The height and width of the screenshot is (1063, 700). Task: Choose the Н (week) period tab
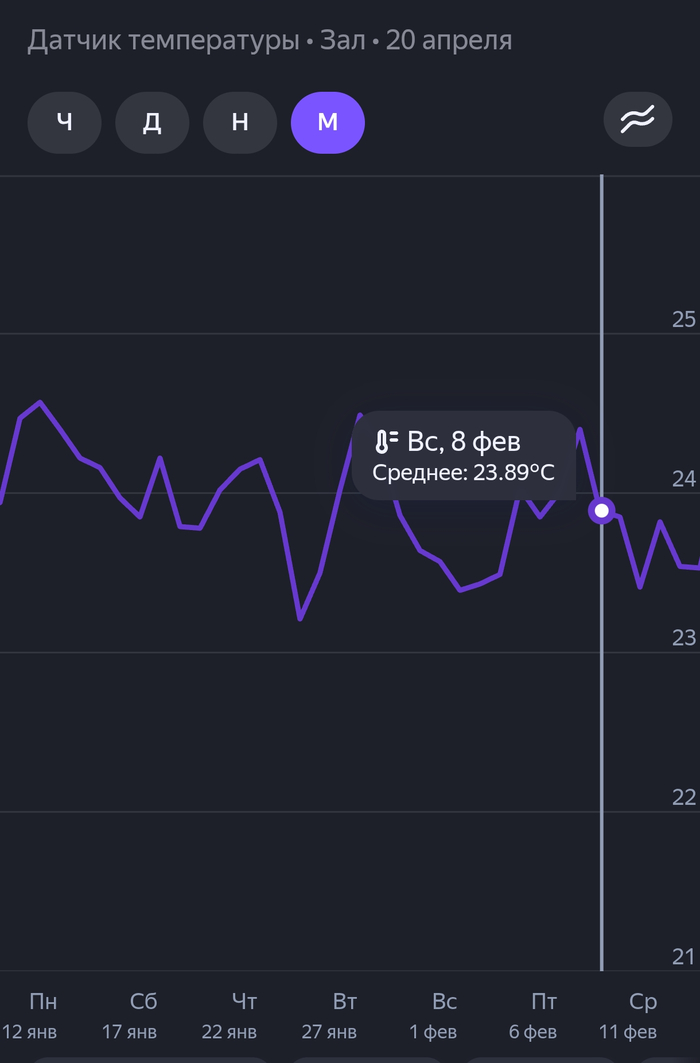(240, 123)
